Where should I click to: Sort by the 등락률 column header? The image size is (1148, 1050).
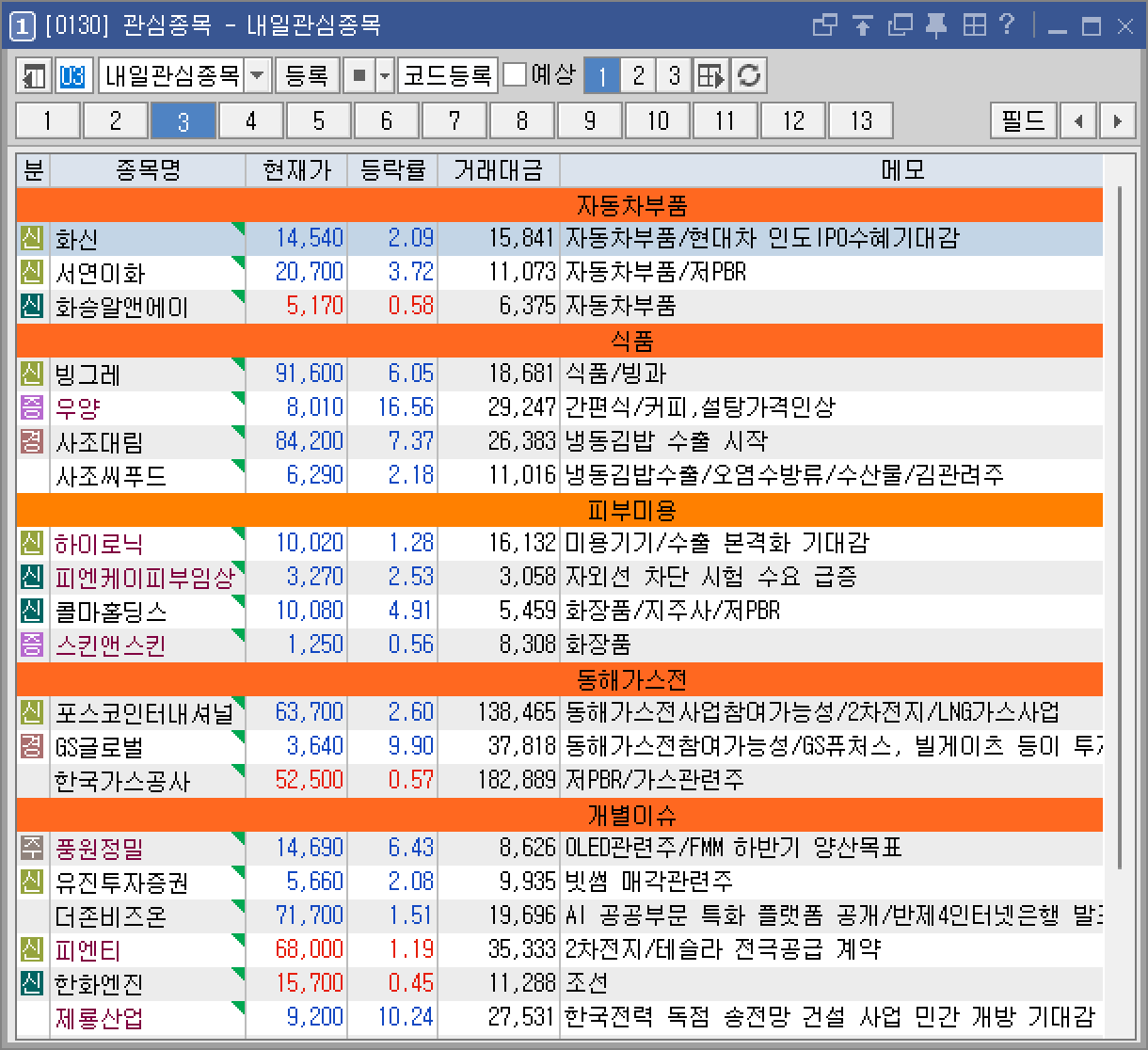click(x=392, y=170)
